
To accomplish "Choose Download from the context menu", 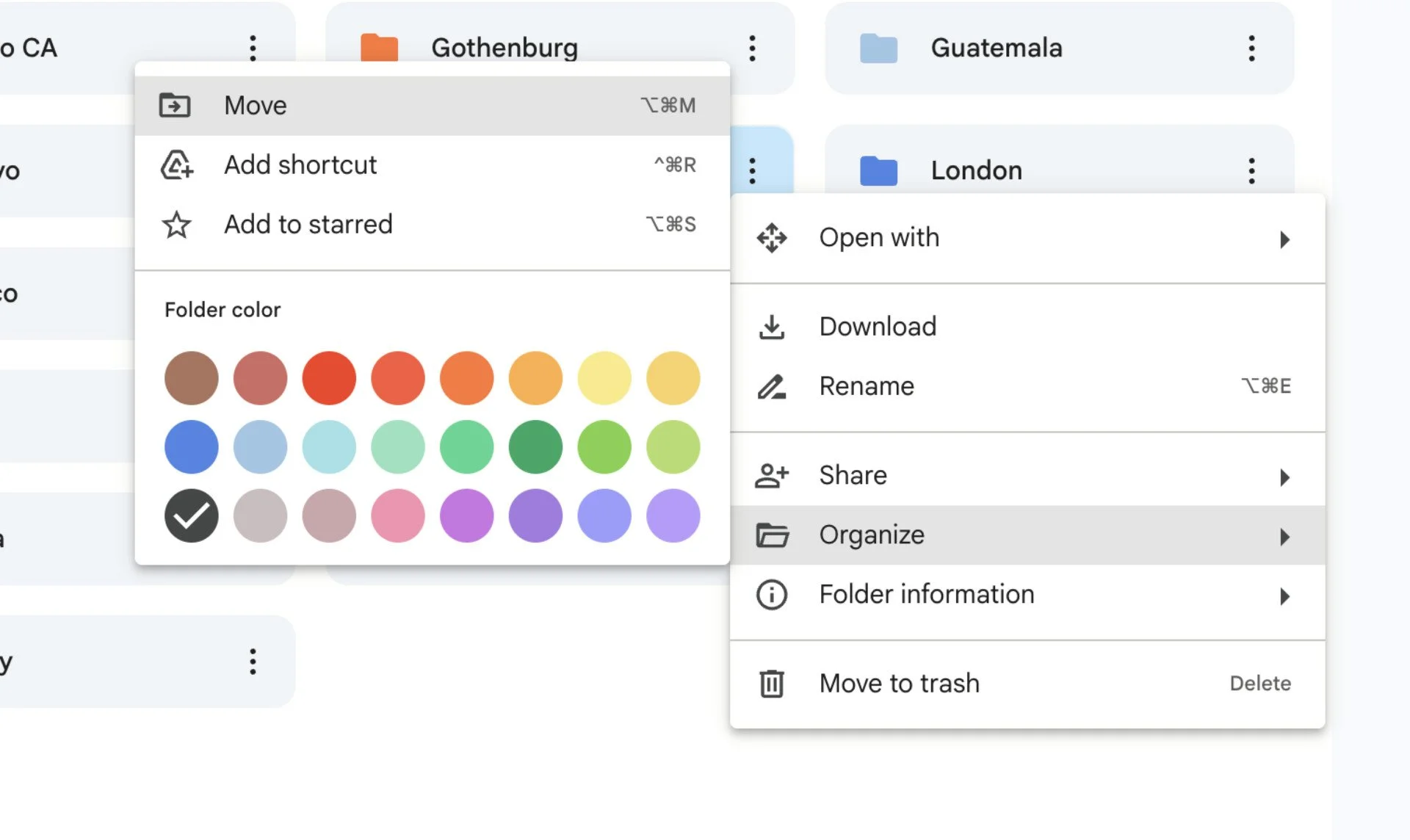I will (1028, 327).
